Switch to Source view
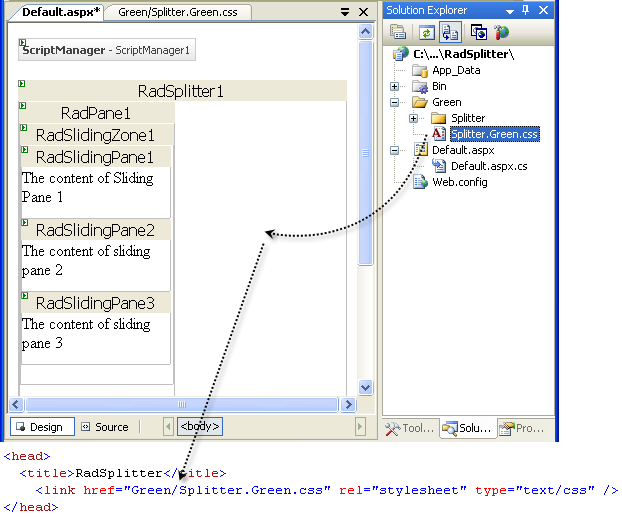The image size is (622, 517). point(104,427)
